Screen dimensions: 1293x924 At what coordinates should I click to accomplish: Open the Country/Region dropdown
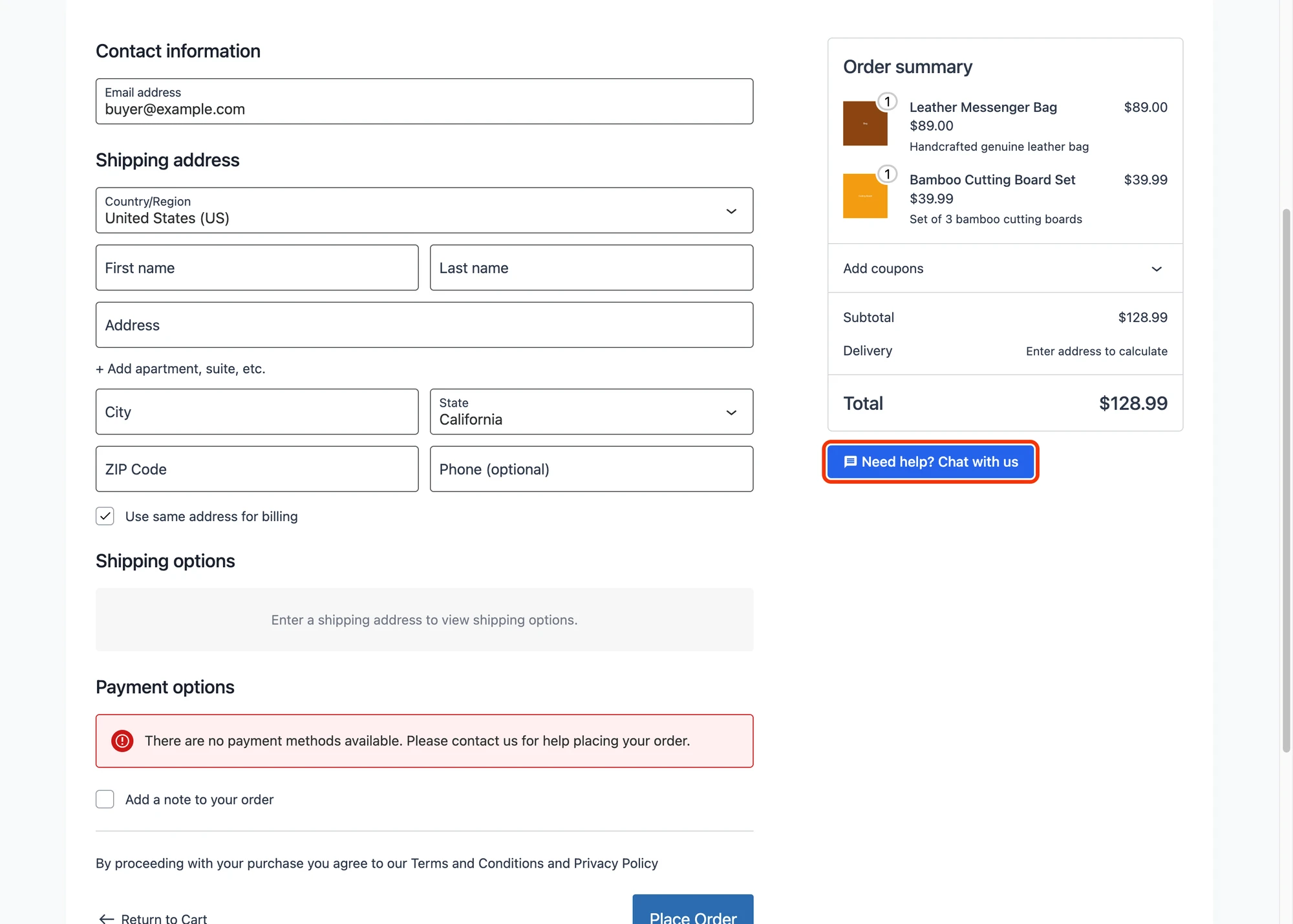point(424,210)
